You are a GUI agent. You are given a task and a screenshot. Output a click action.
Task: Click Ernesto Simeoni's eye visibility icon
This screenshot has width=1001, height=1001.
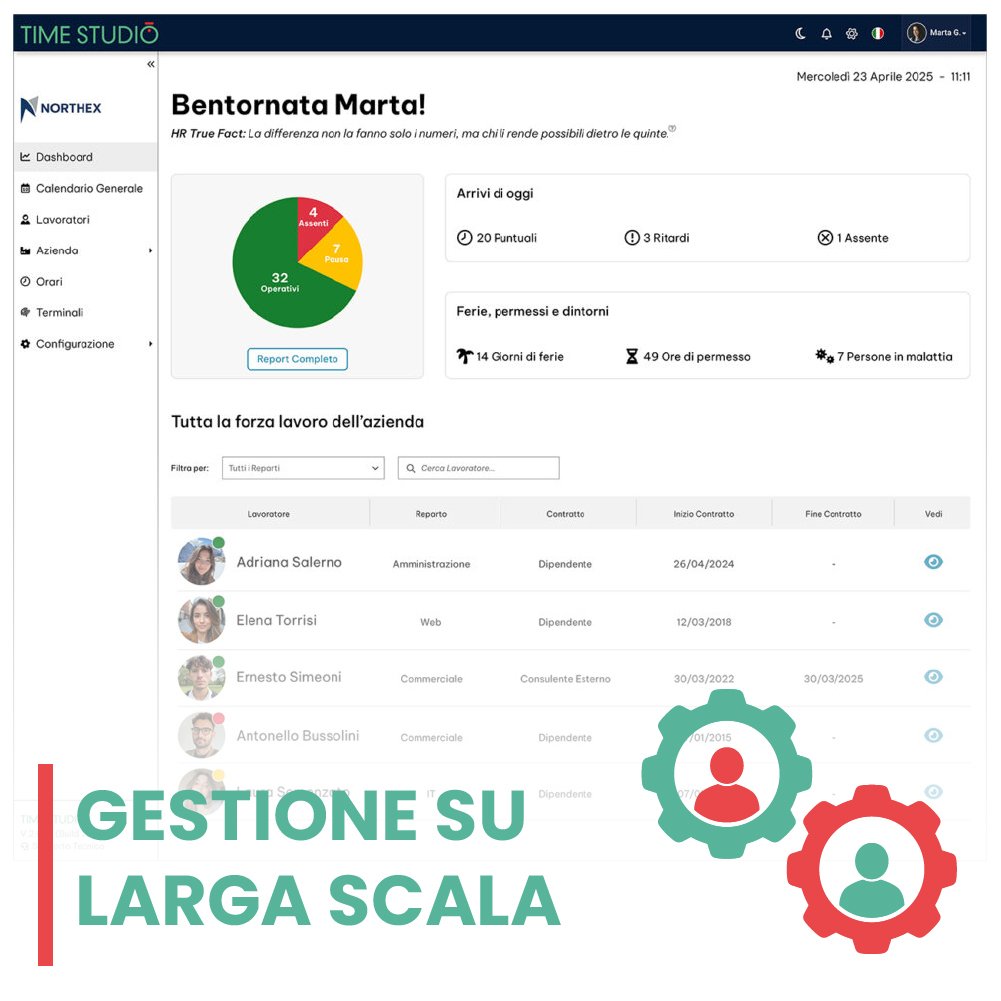coord(933,677)
